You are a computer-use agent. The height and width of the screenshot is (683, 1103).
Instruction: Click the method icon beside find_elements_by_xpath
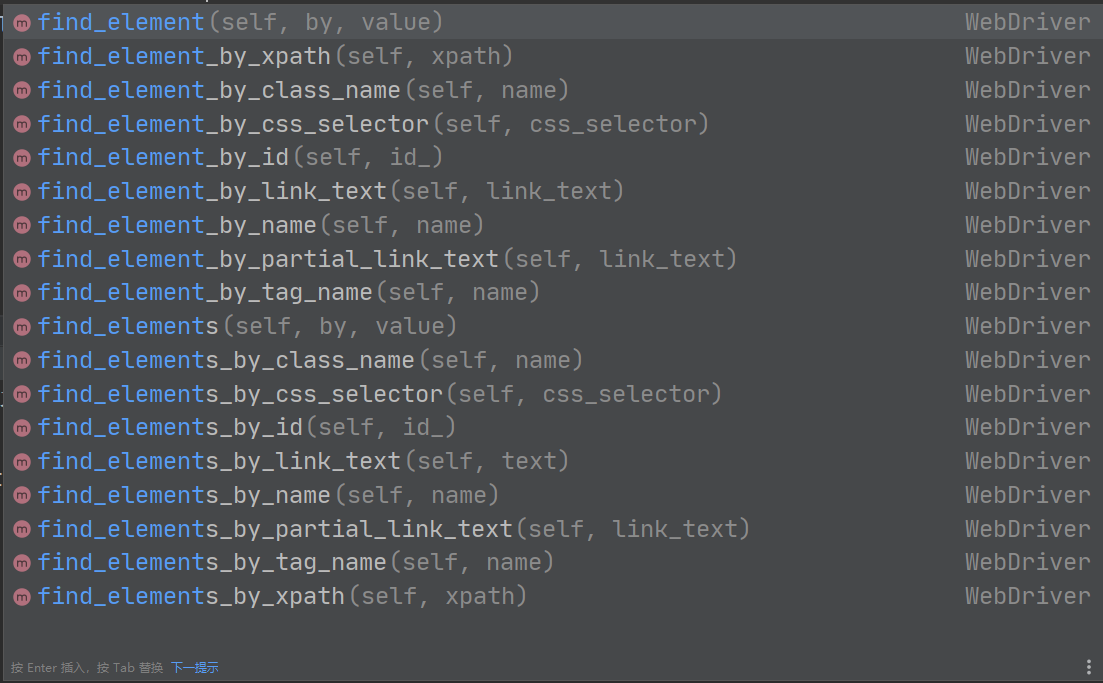tap(22, 597)
